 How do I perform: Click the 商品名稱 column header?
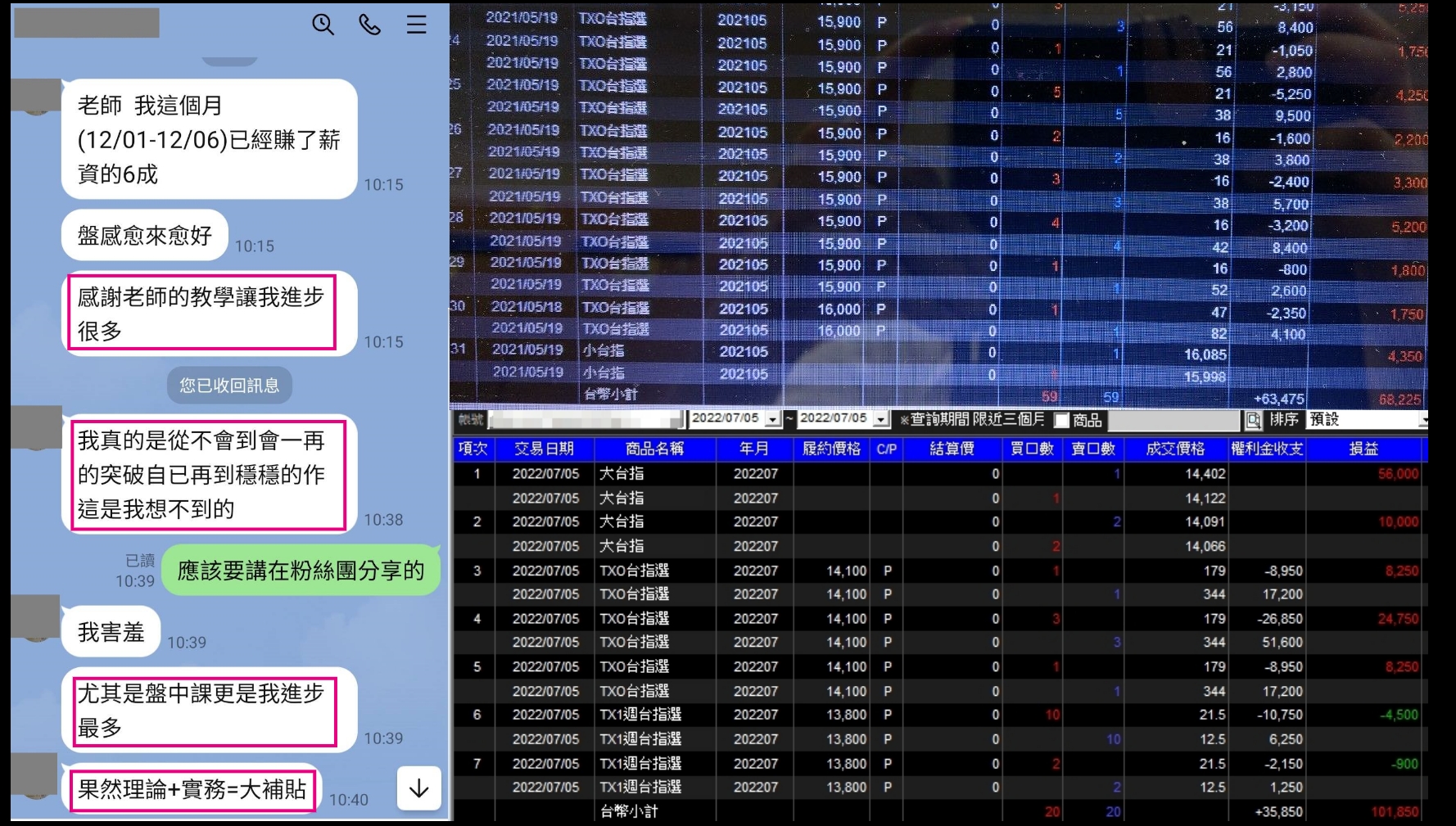click(x=653, y=449)
